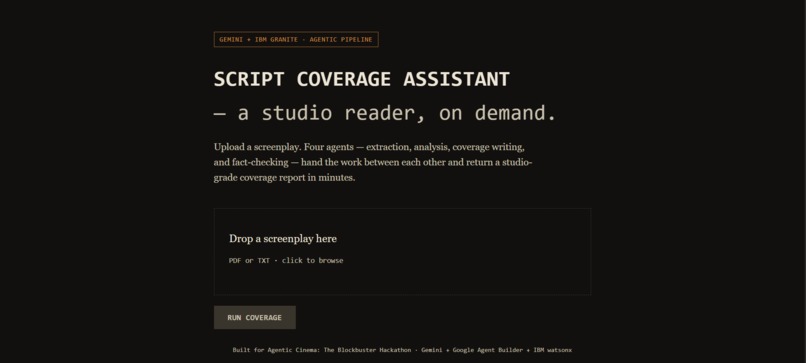Image resolution: width=806 pixels, height=363 pixels.
Task: Click the 'a studio reader, on demand' tagline
Action: tap(385, 113)
